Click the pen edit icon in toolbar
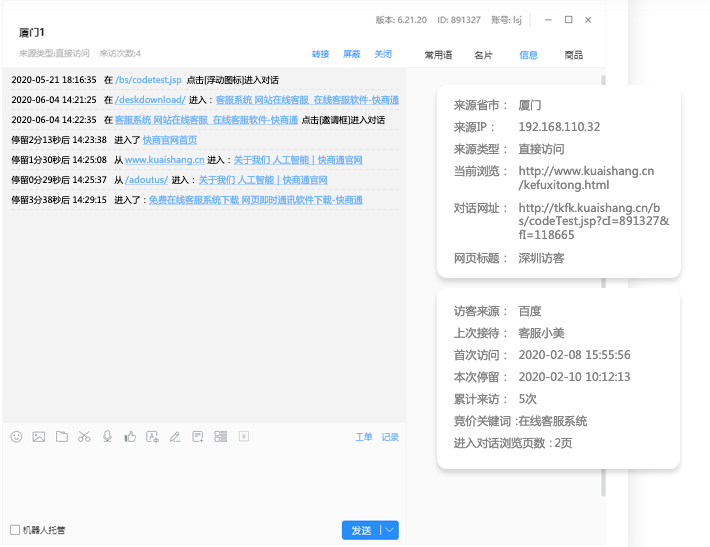This screenshot has width=710, height=547. 175,437
